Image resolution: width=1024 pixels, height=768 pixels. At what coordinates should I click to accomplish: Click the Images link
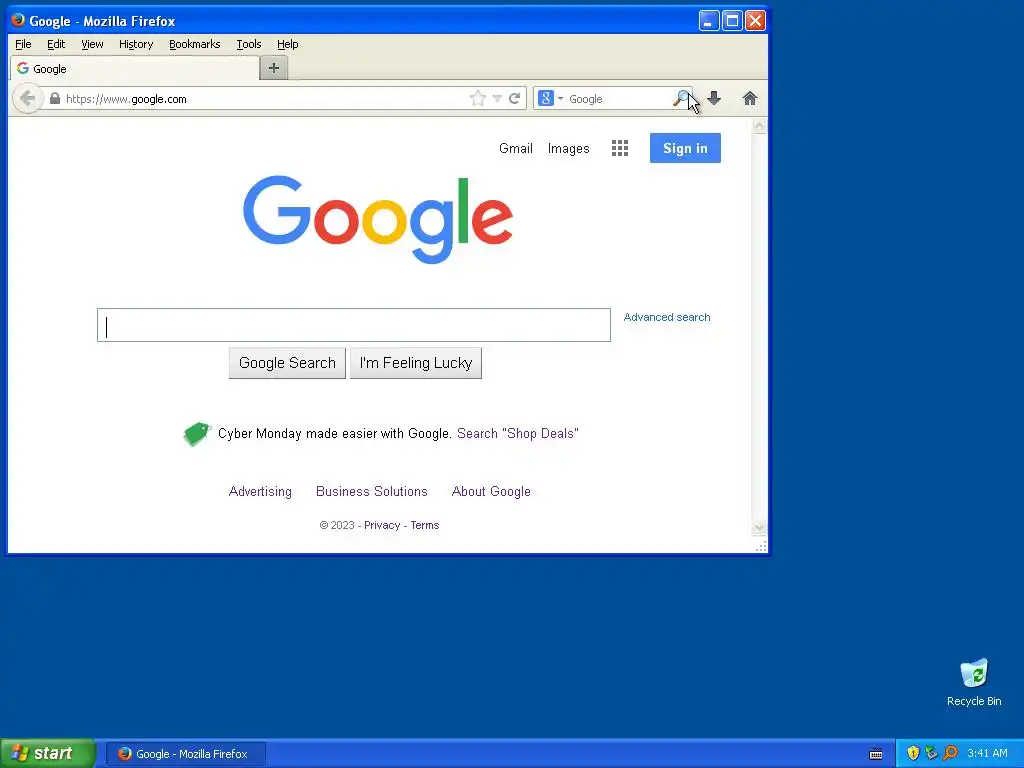point(568,148)
